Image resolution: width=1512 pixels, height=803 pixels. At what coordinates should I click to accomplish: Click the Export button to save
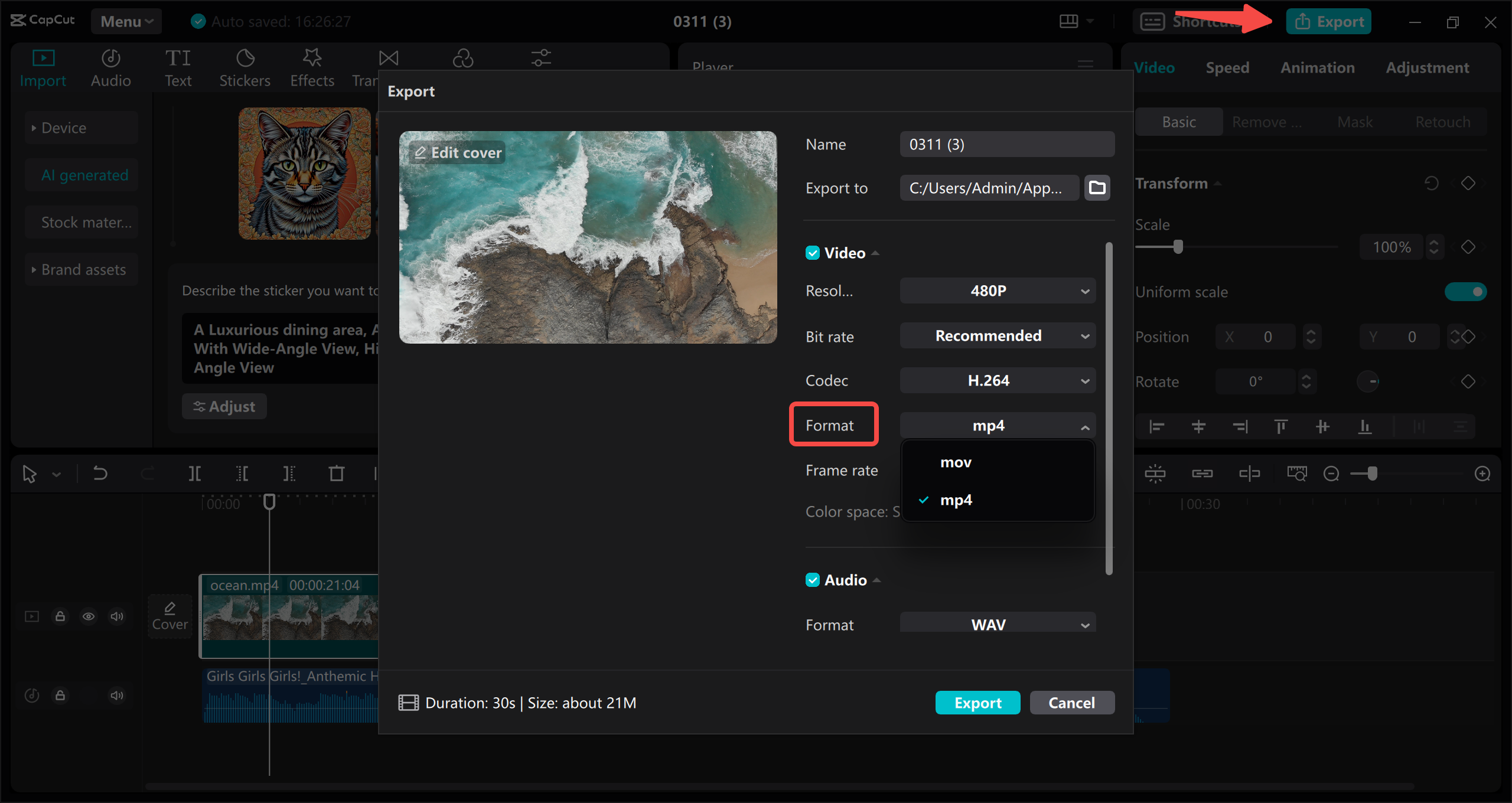(978, 702)
